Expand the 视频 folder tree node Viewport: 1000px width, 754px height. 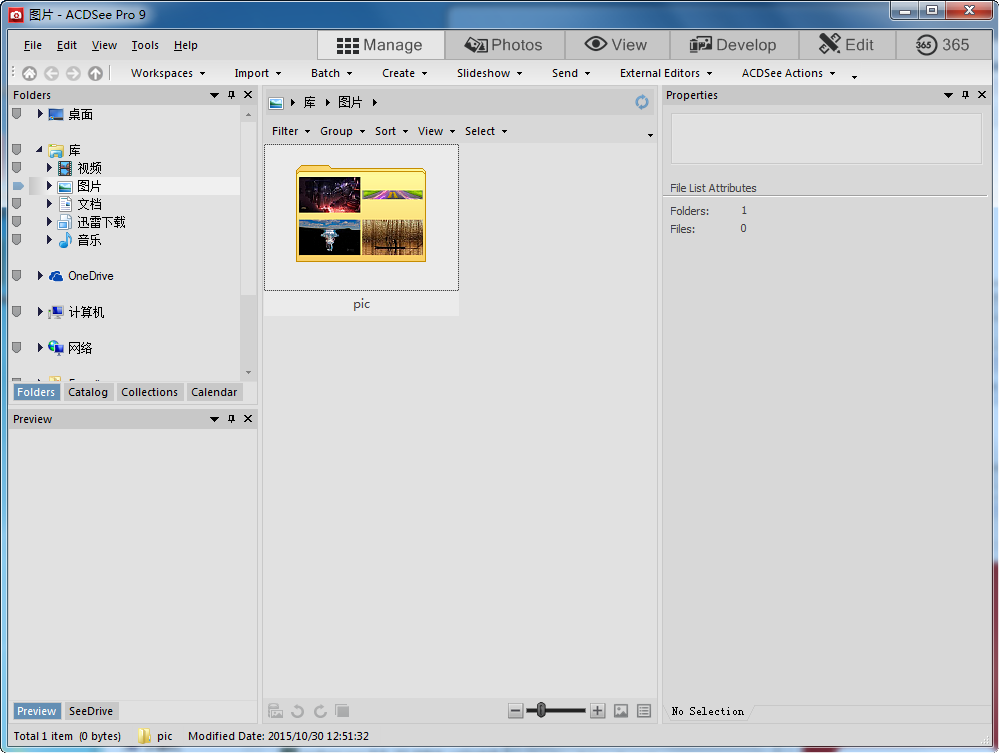(x=49, y=168)
